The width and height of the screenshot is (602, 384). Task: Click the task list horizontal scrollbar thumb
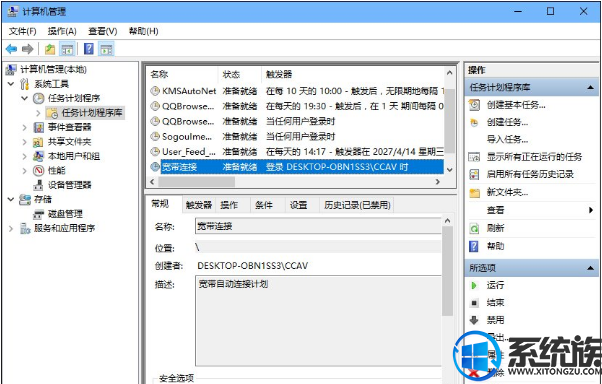(x=196, y=182)
